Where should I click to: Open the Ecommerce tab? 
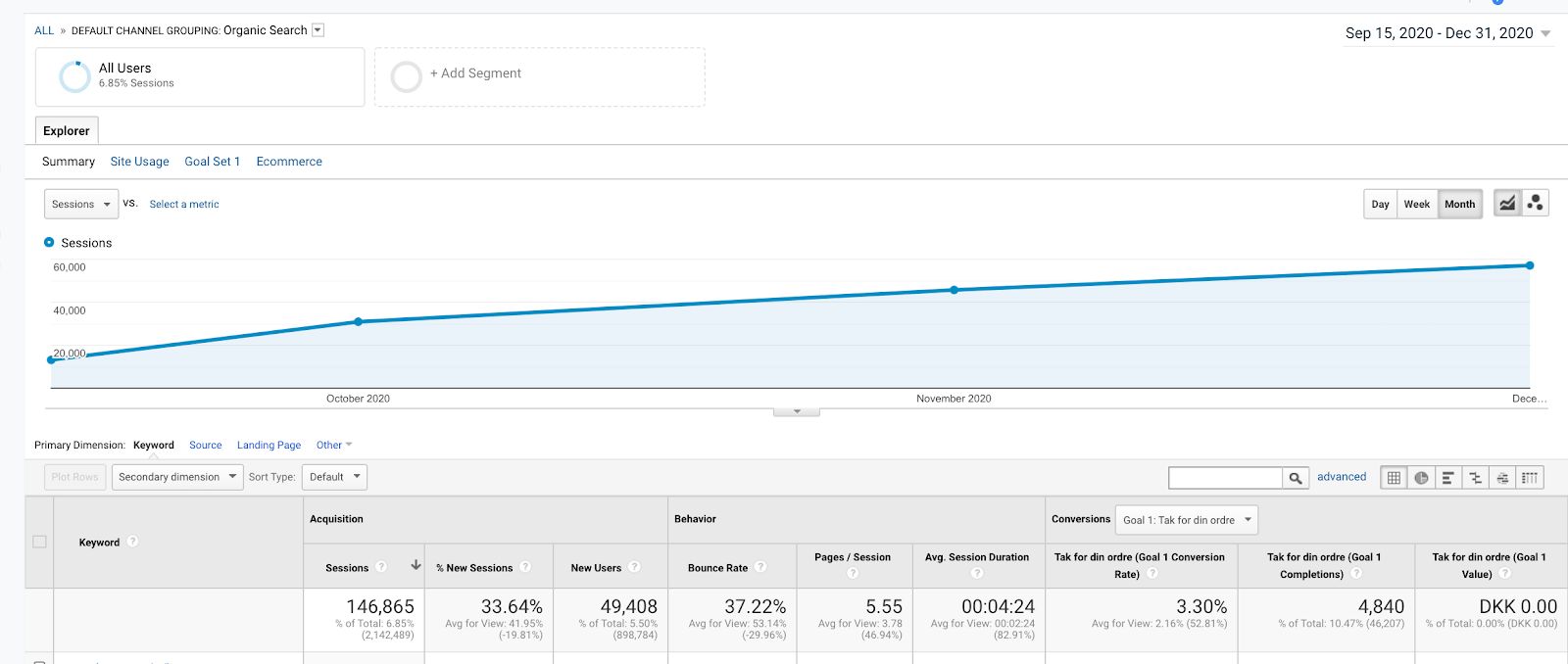pyautogui.click(x=289, y=162)
